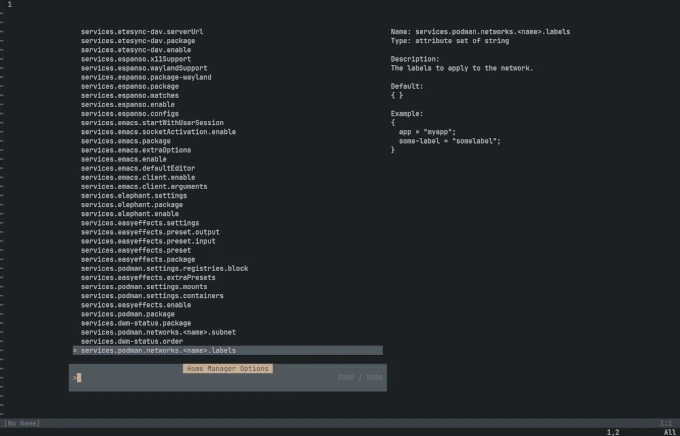The height and width of the screenshot is (436, 680).
Task: Click highlighted services.podman.networks.<name>.labels row
Action: (228, 351)
